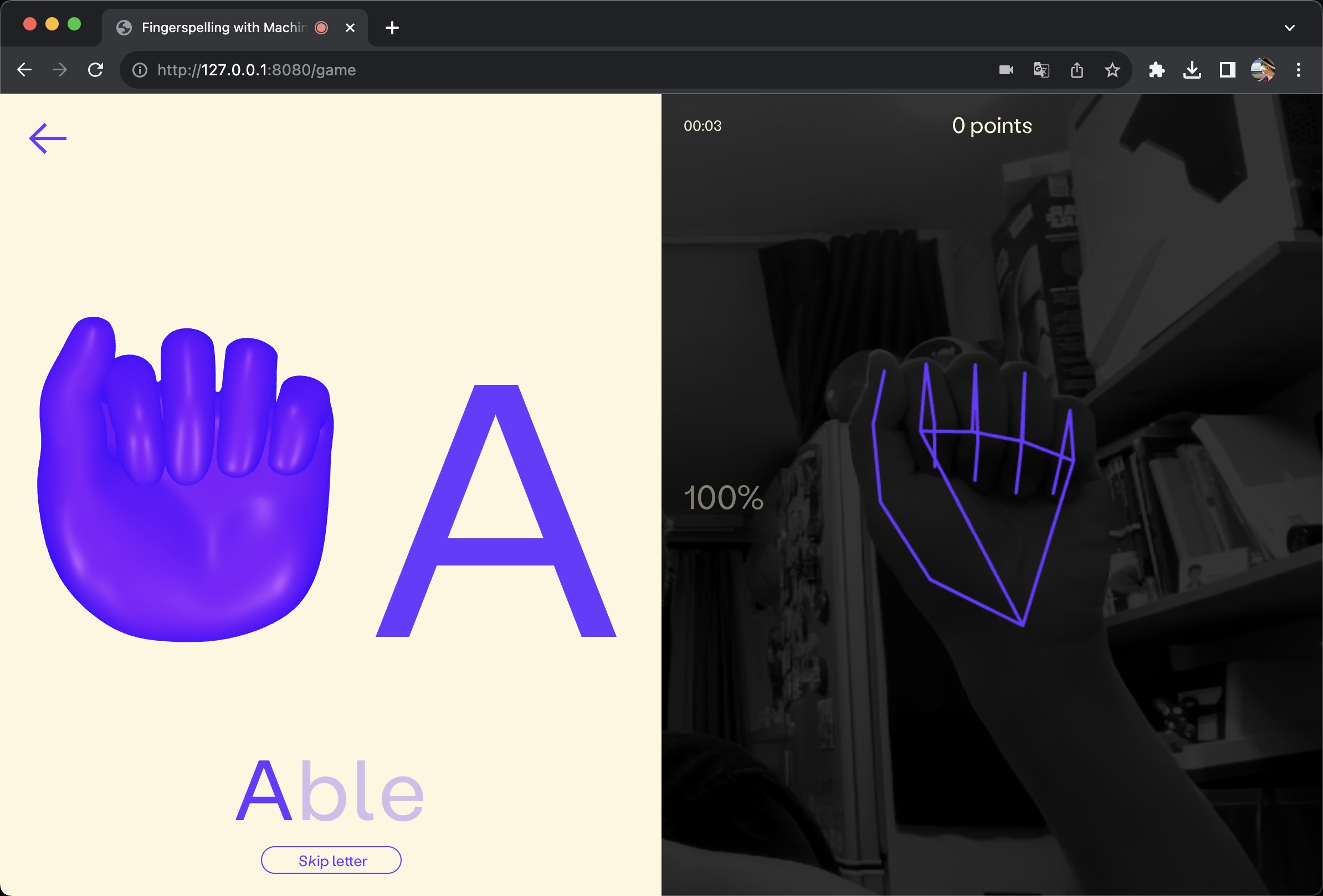Expand the tab search chevron

(x=1289, y=27)
